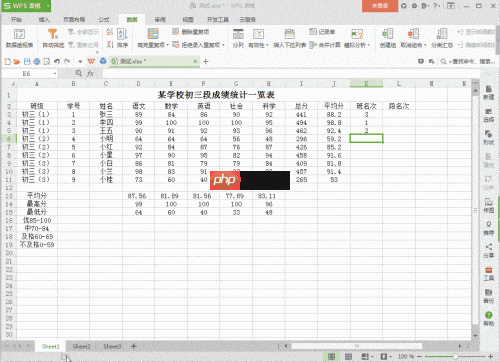Switch to page break preview view
Image resolution: width=500 pixels, height=362 pixels.
[348, 356]
